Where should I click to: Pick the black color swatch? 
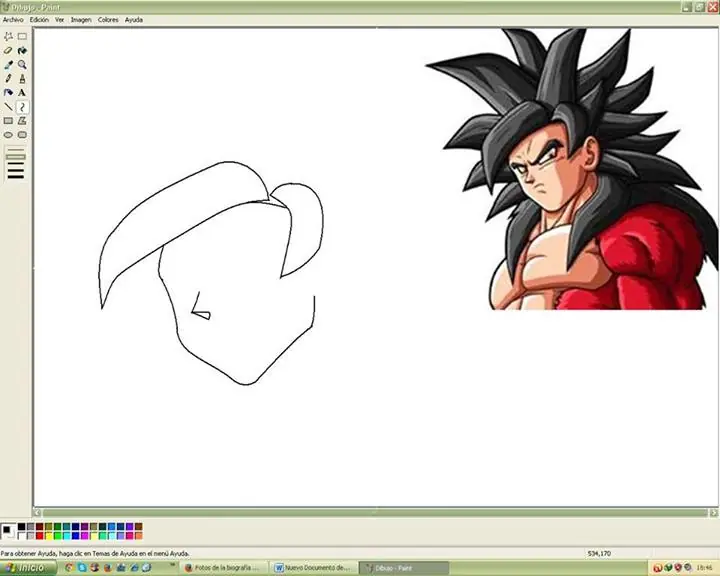pyautogui.click(x=22, y=526)
